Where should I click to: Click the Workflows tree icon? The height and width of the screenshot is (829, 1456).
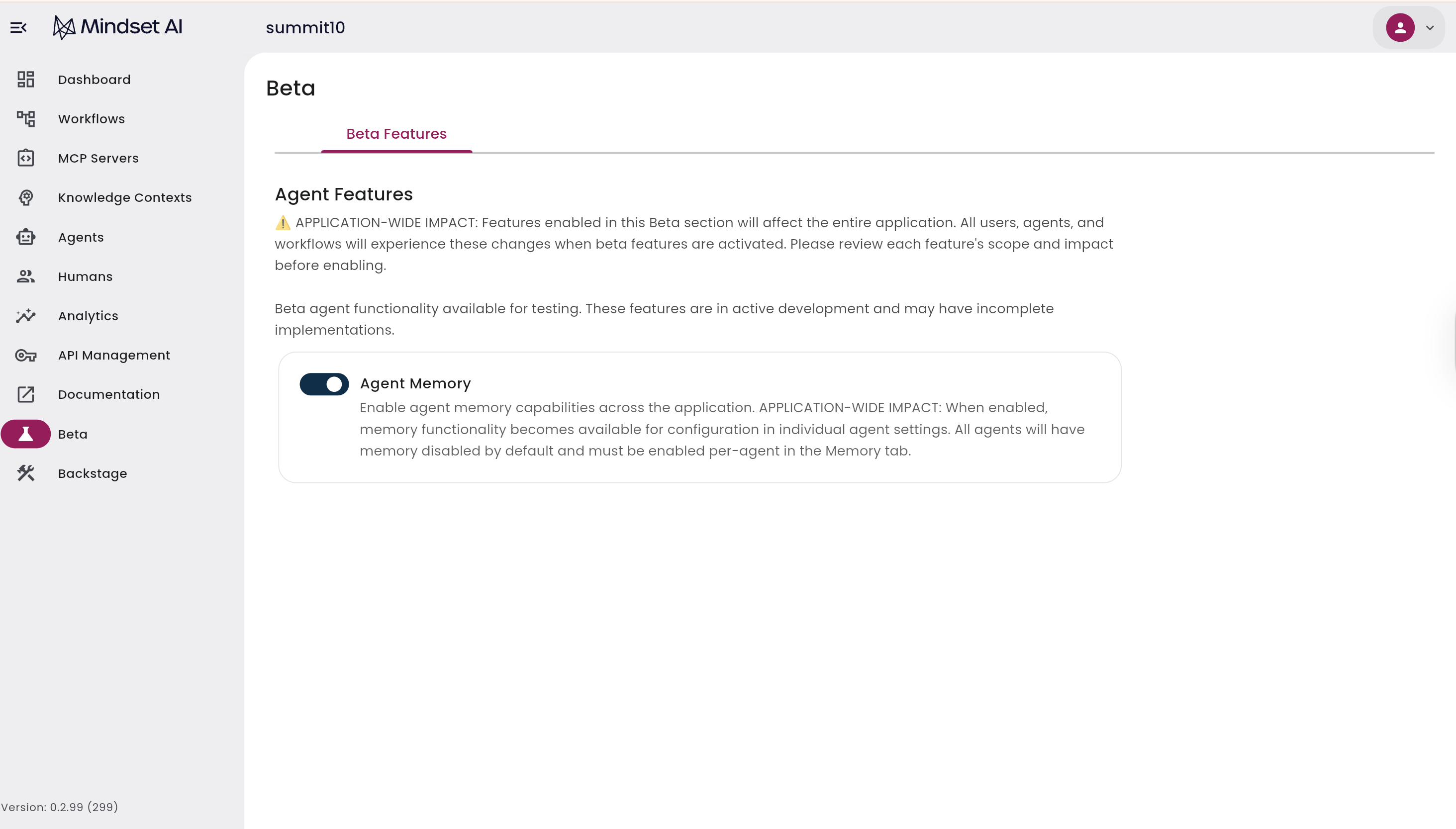(x=26, y=118)
